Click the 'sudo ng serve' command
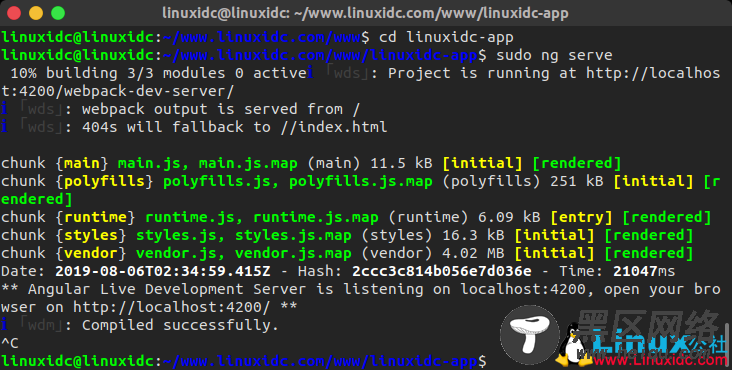The width and height of the screenshot is (732, 370). point(554,55)
